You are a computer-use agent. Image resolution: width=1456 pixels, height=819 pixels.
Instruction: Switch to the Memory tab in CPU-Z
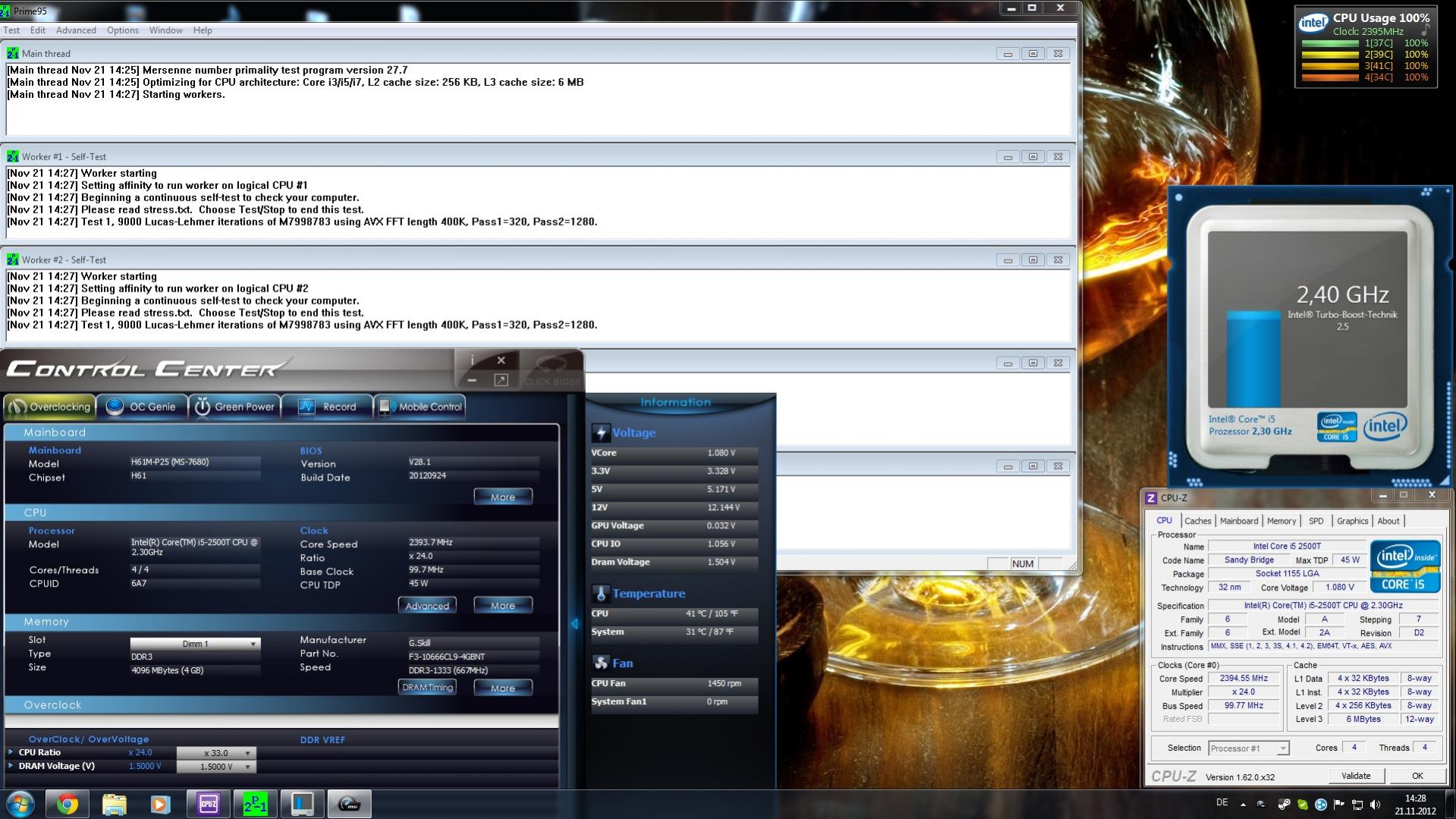pyautogui.click(x=1281, y=521)
